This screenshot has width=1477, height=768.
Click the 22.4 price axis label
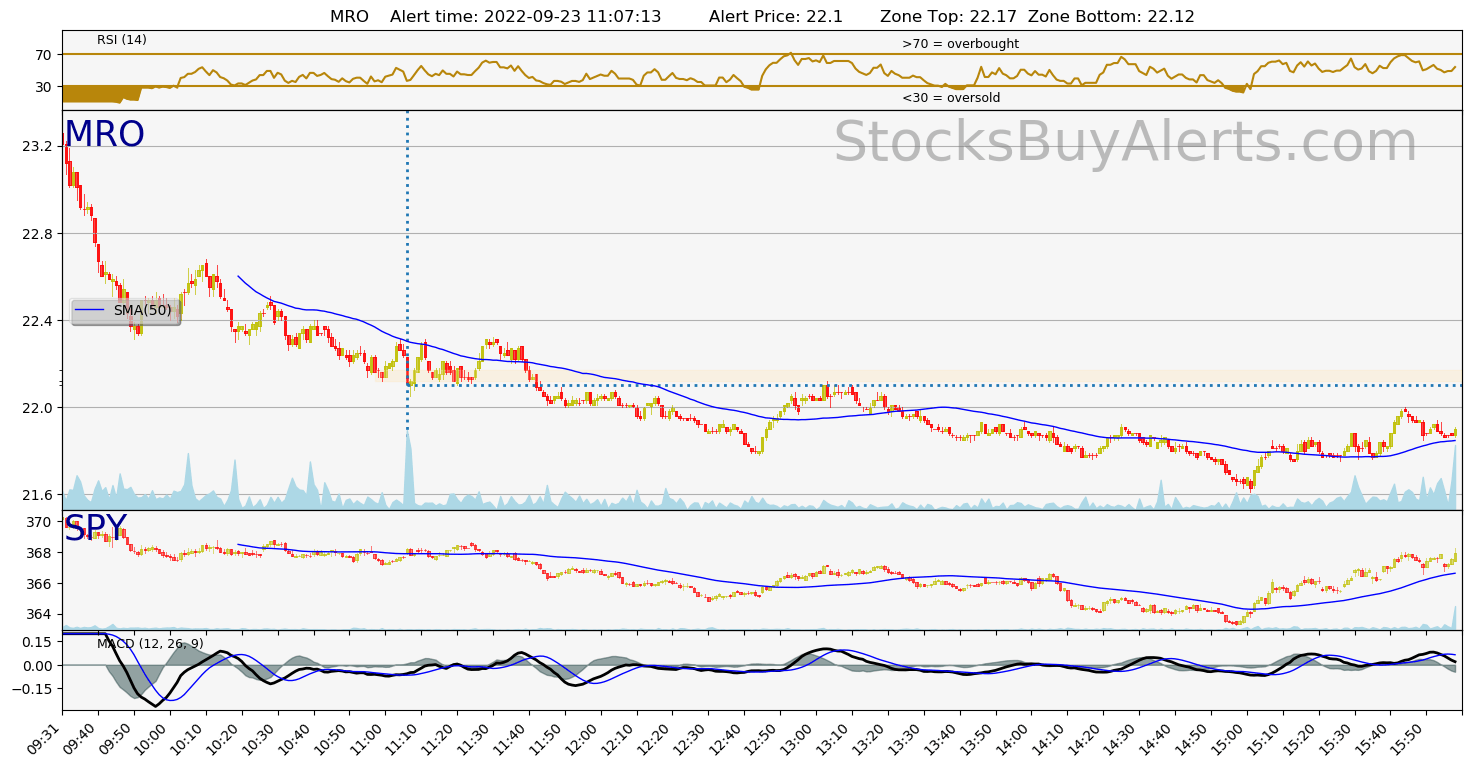click(x=39, y=321)
